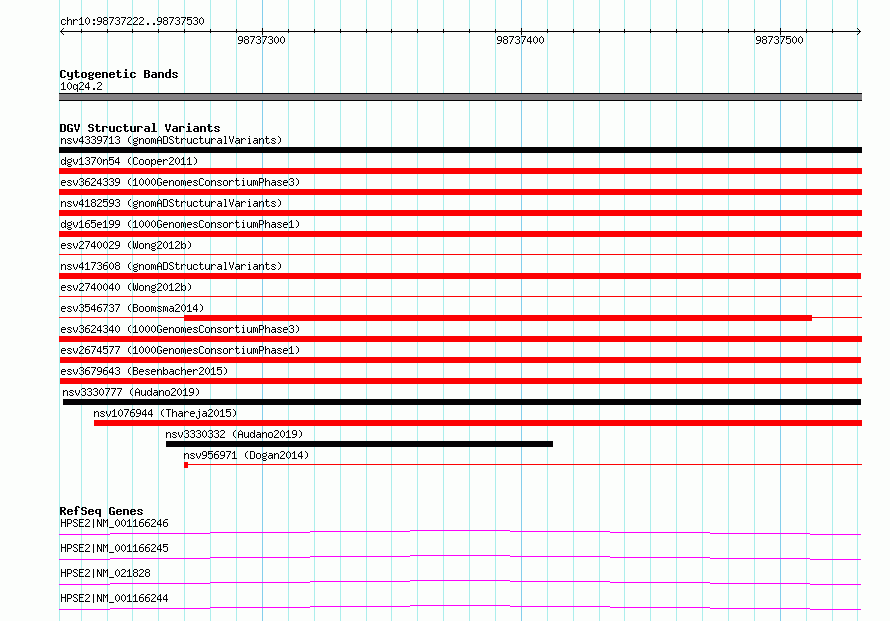This screenshot has height=621, width=890.
Task: Click the red bar under dgv1370n54
Action: [460, 171]
